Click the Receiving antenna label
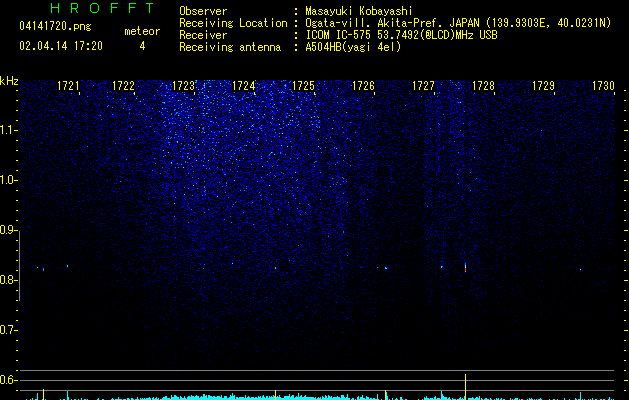Screen dimensions: 629x400 [x=230, y=47]
